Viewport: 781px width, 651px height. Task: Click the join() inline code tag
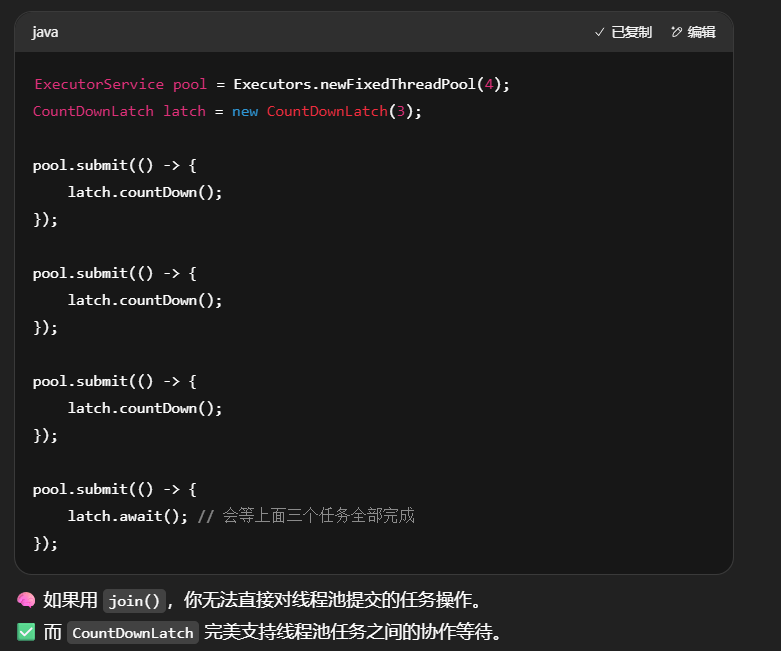(134, 601)
